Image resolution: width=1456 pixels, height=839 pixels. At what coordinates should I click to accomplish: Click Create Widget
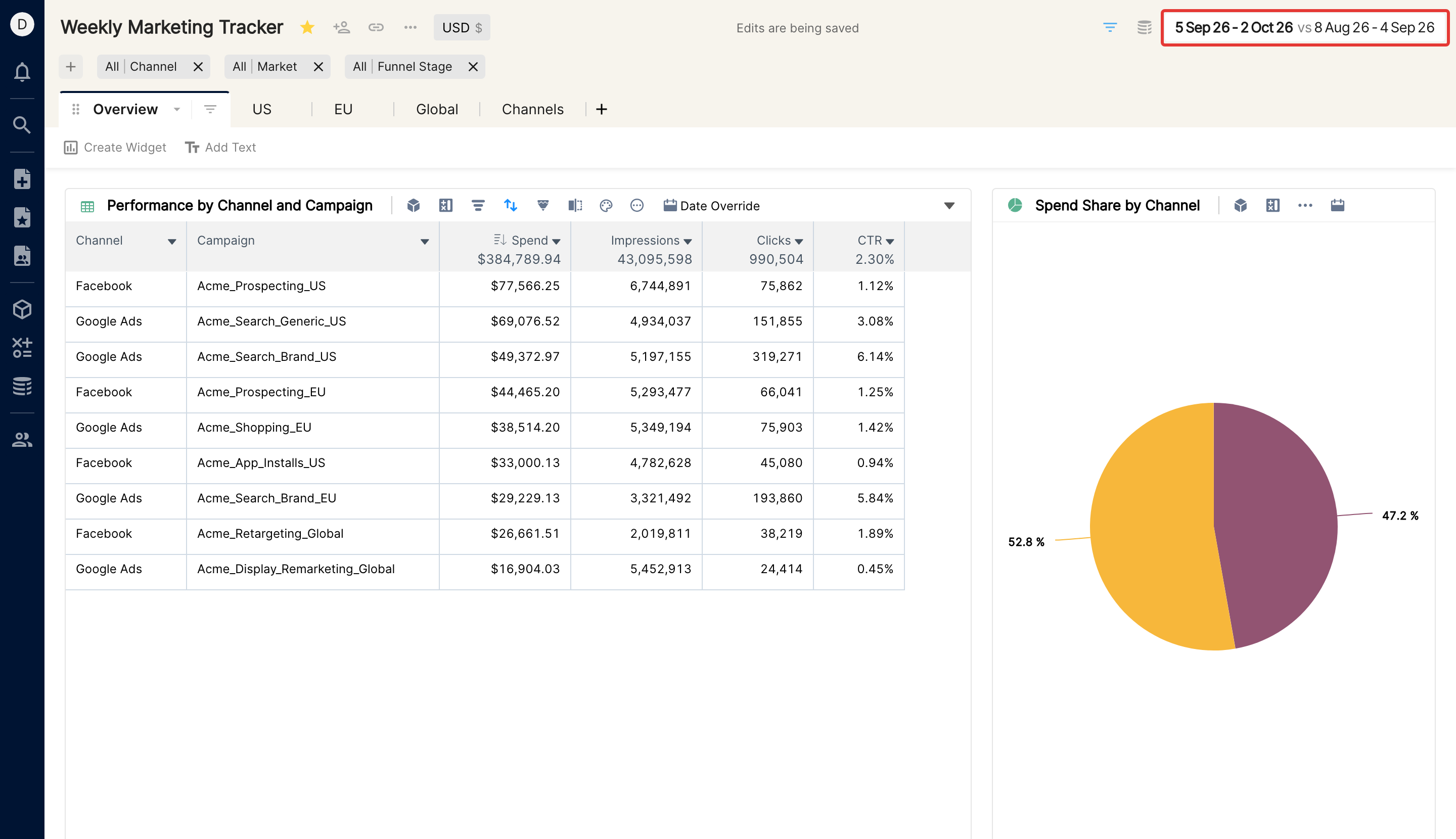point(115,148)
